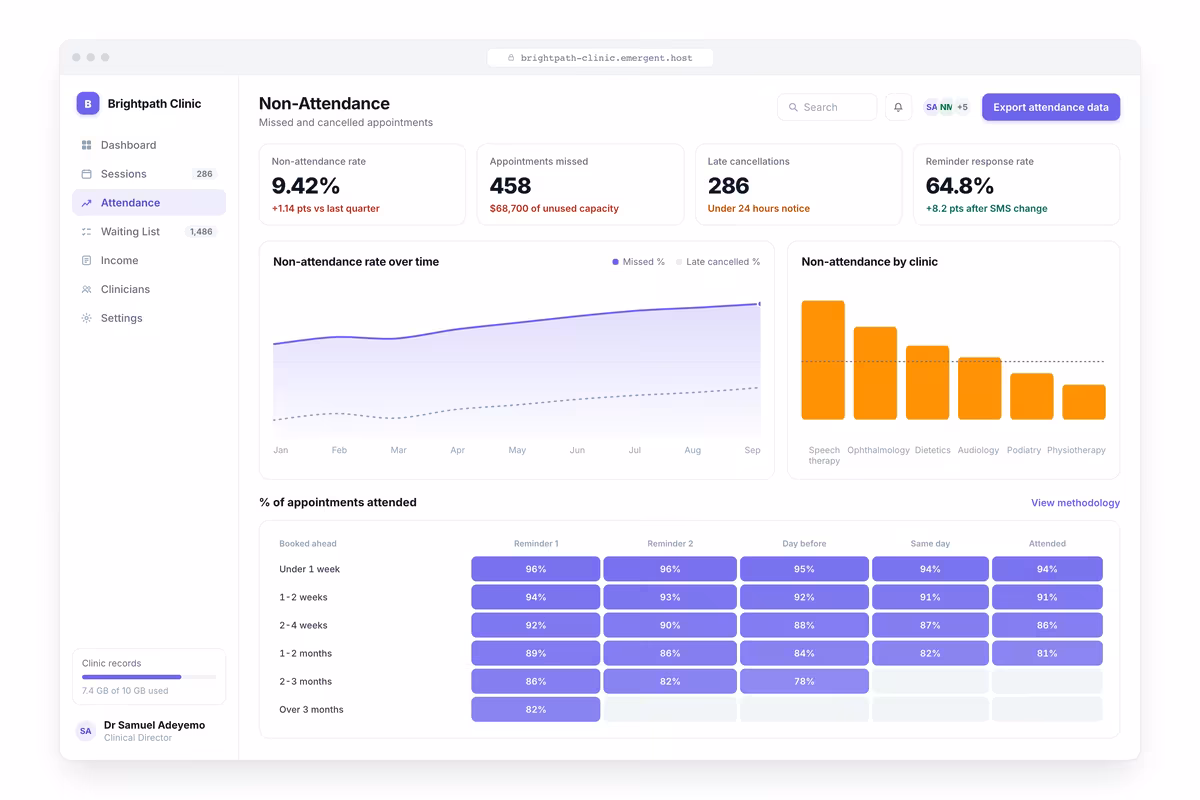1200x800 pixels.
Task: Click the Under 1 week Reminder 1 cell
Action: point(536,569)
